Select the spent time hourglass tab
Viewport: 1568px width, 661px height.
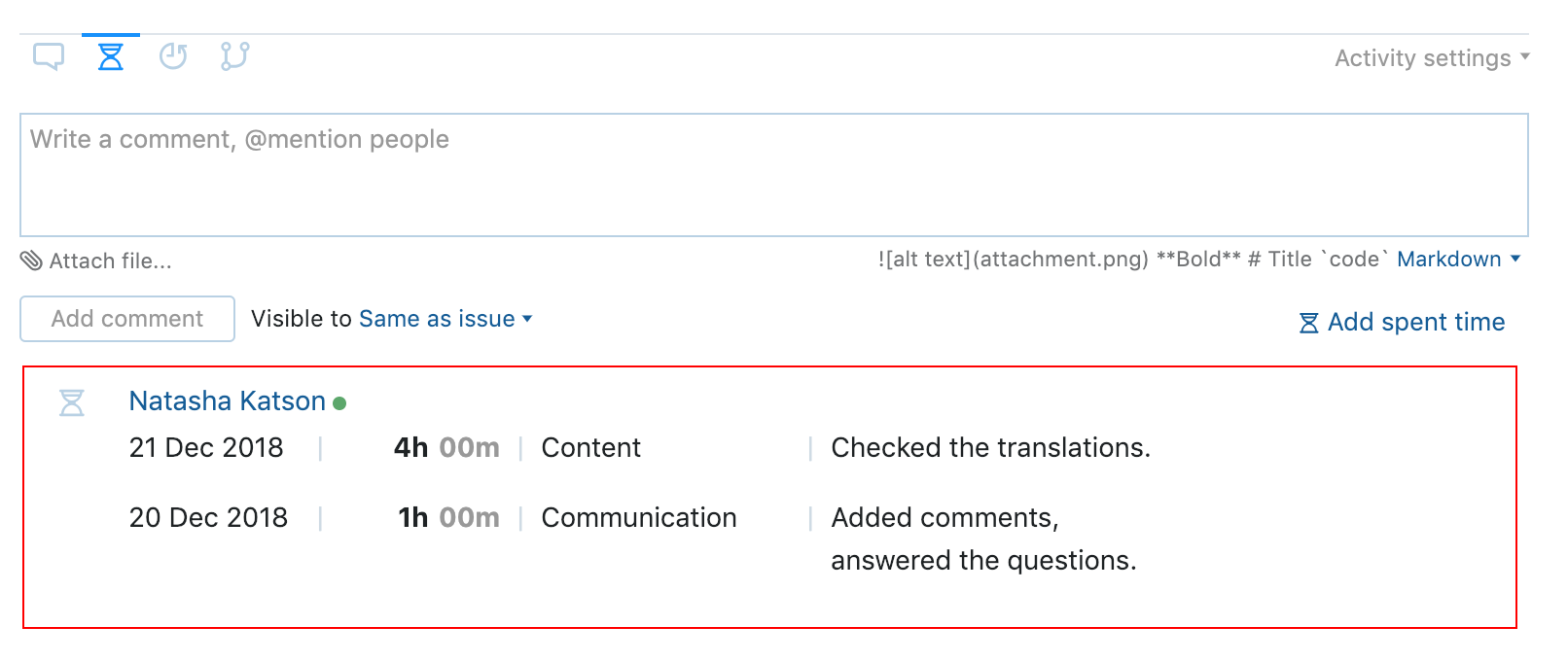(x=111, y=56)
